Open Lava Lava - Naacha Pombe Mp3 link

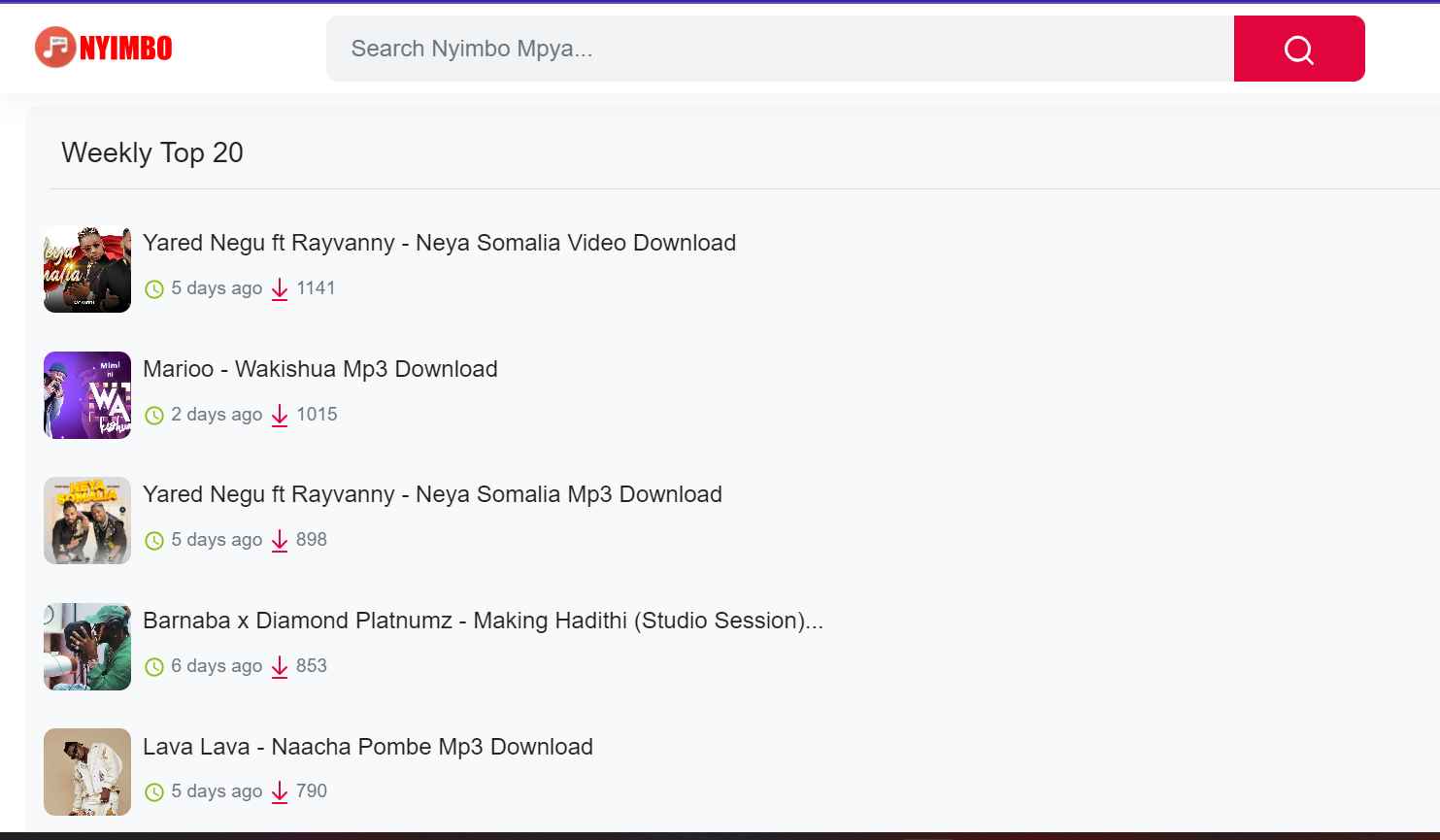coord(368,747)
